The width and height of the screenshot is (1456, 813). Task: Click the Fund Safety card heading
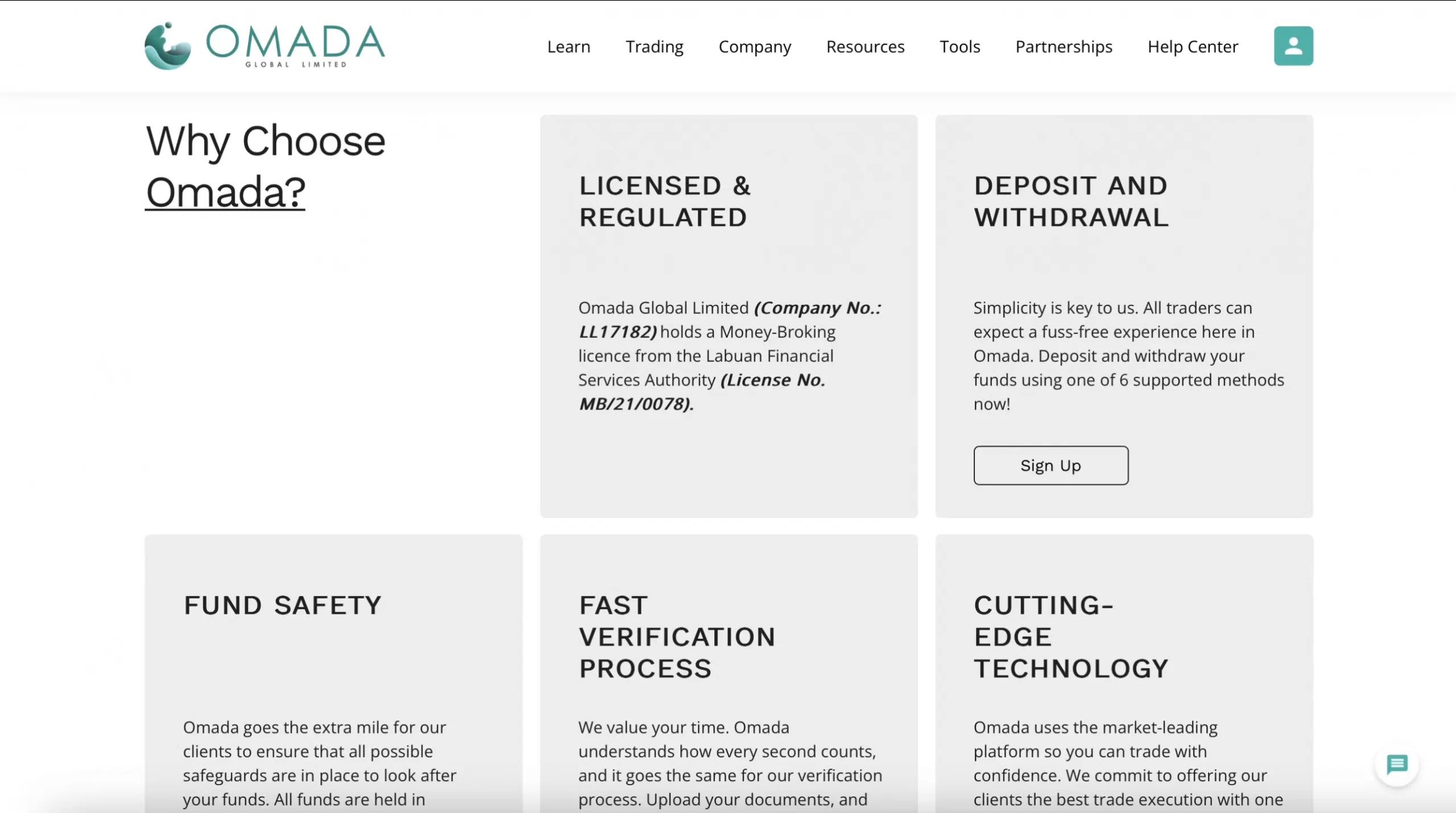pyautogui.click(x=282, y=605)
